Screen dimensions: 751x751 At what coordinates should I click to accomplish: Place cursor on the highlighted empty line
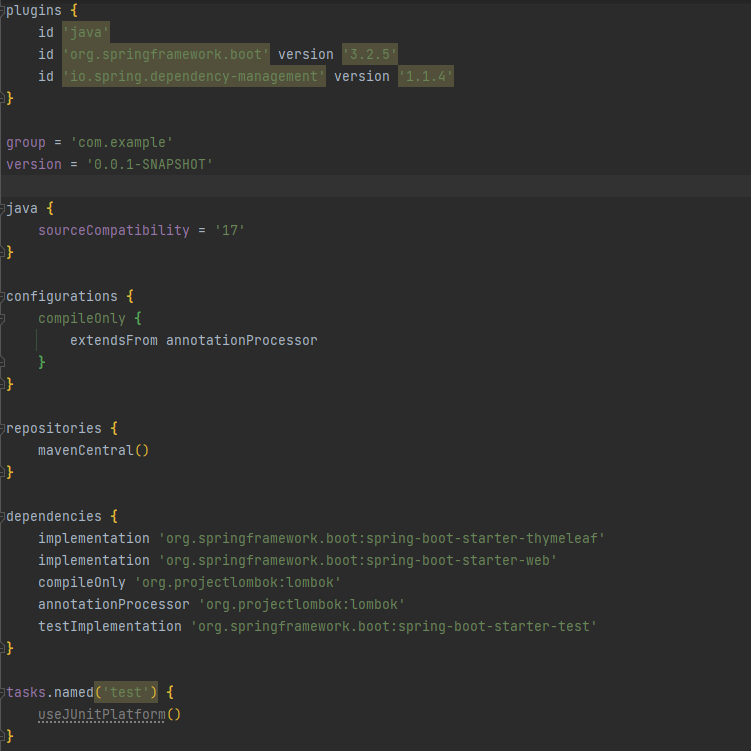[376, 186]
